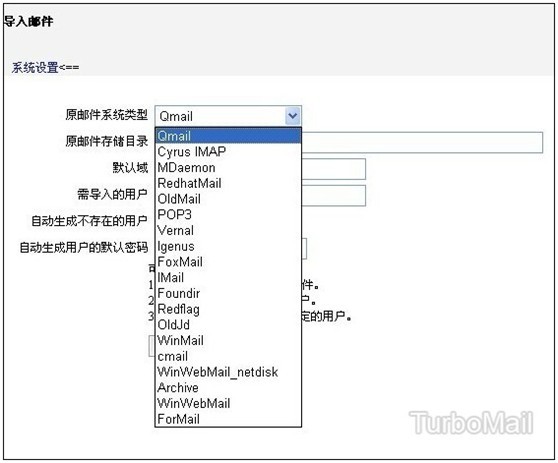
Task: Pick WinWebMail_netdisk entry
Action: click(228, 372)
